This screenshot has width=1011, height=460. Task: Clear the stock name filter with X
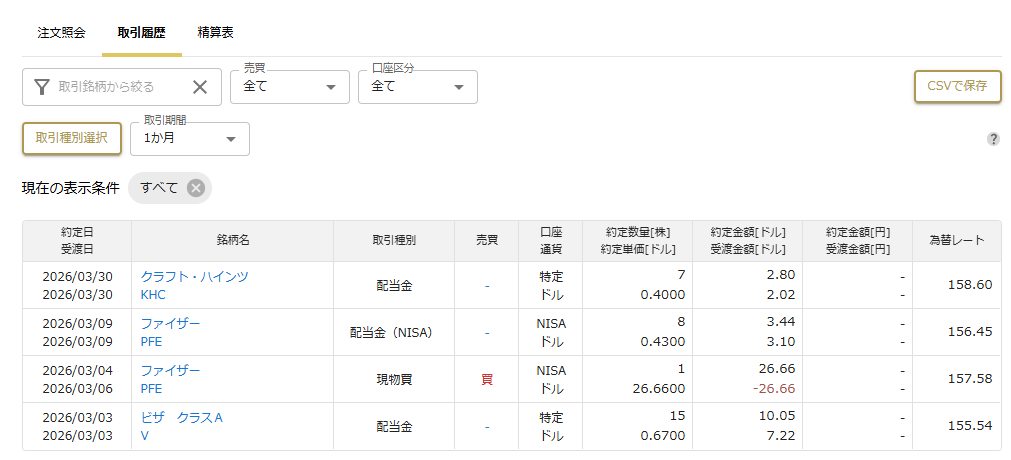click(200, 87)
